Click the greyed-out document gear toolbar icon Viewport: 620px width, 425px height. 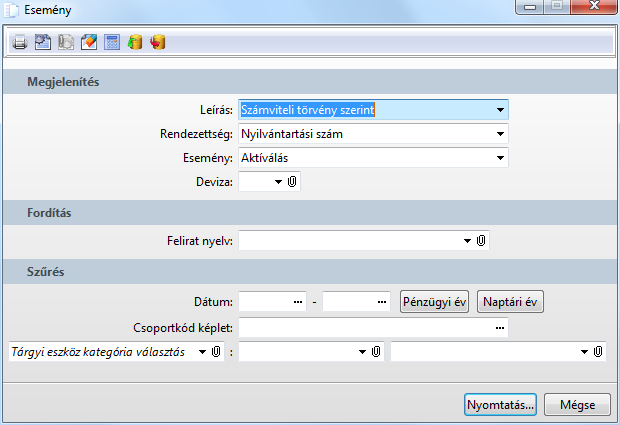66,42
